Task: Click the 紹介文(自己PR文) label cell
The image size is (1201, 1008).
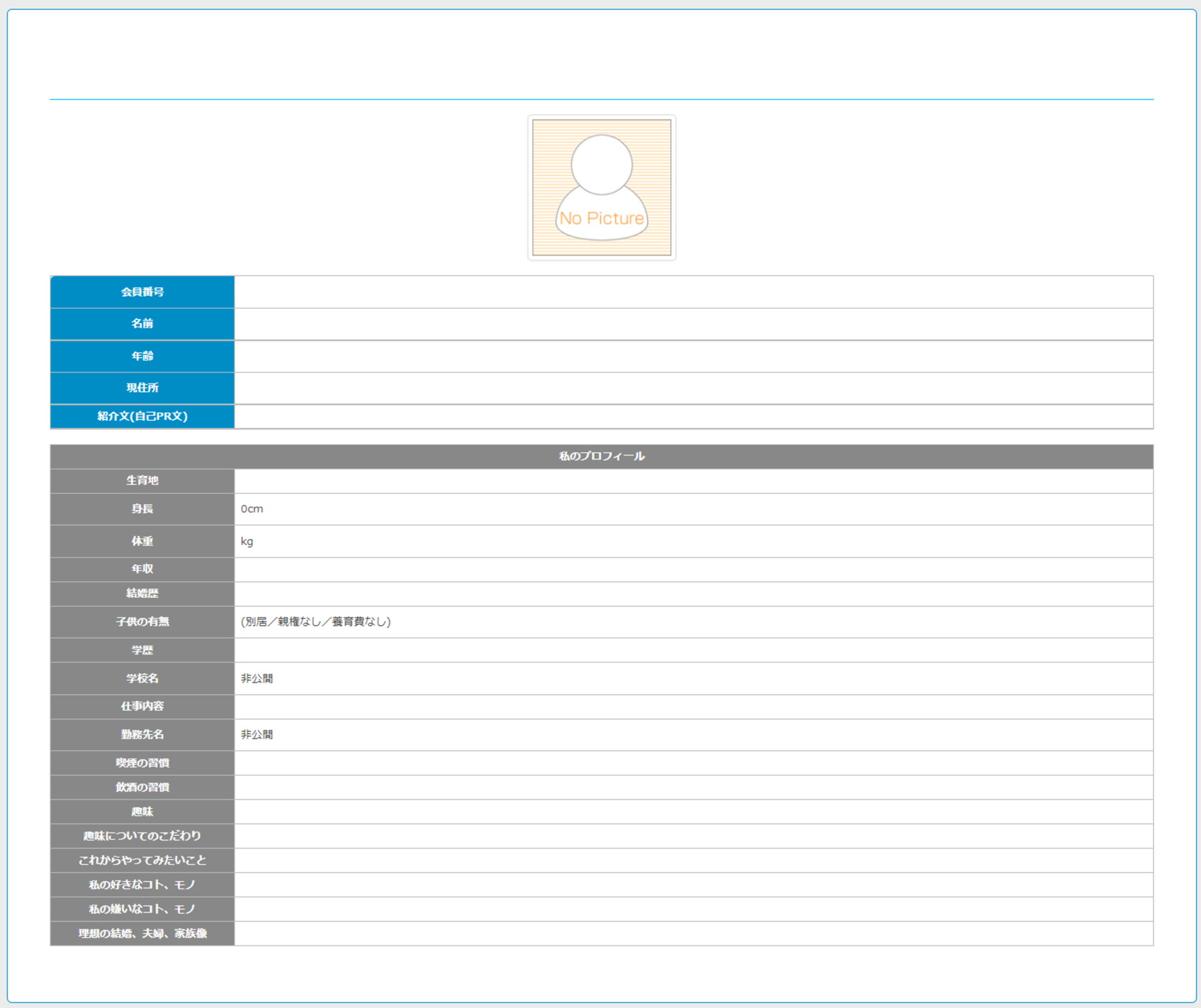Action: pos(142,416)
